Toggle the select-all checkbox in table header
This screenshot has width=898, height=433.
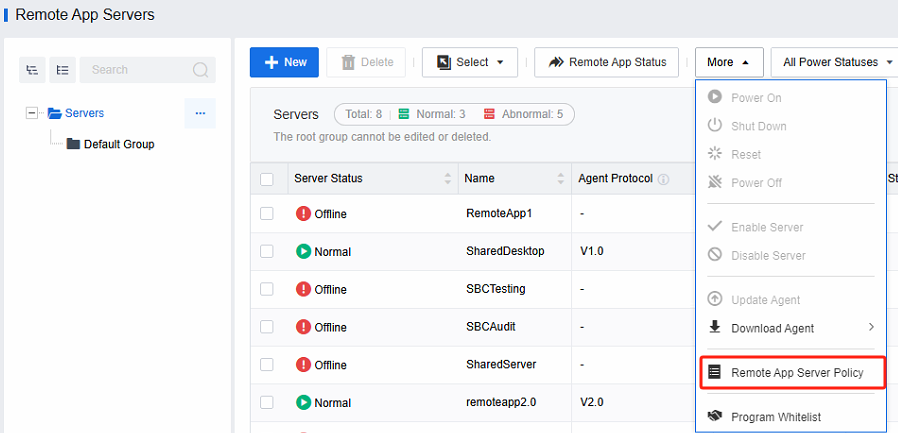[267, 179]
